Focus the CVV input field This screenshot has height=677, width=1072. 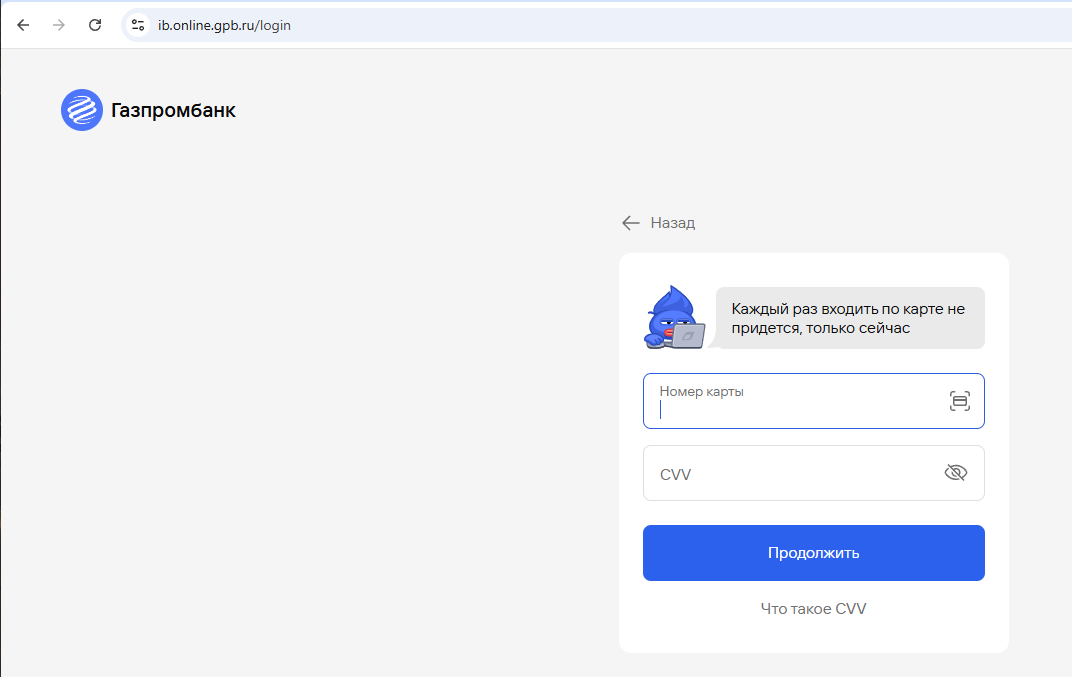pos(814,473)
